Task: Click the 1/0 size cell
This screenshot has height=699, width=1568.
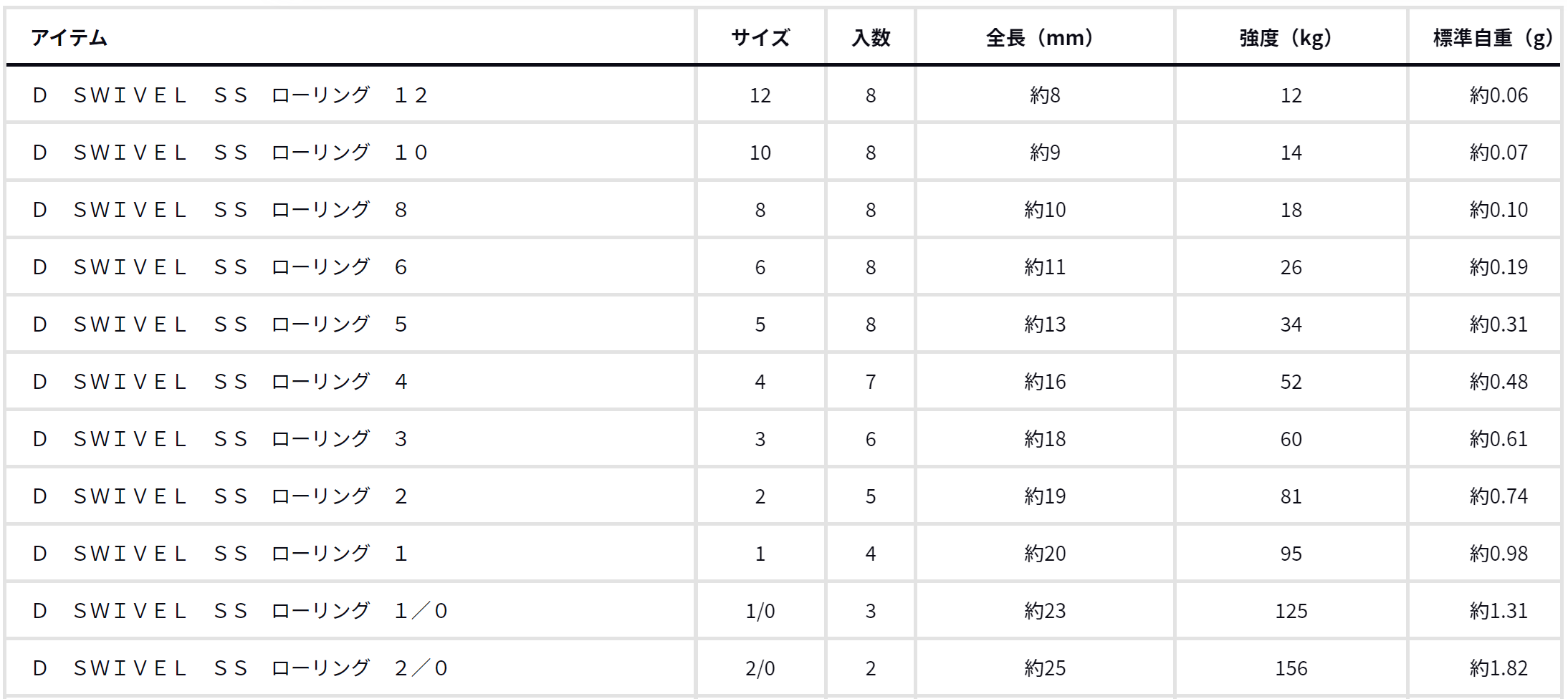Action: [760, 611]
